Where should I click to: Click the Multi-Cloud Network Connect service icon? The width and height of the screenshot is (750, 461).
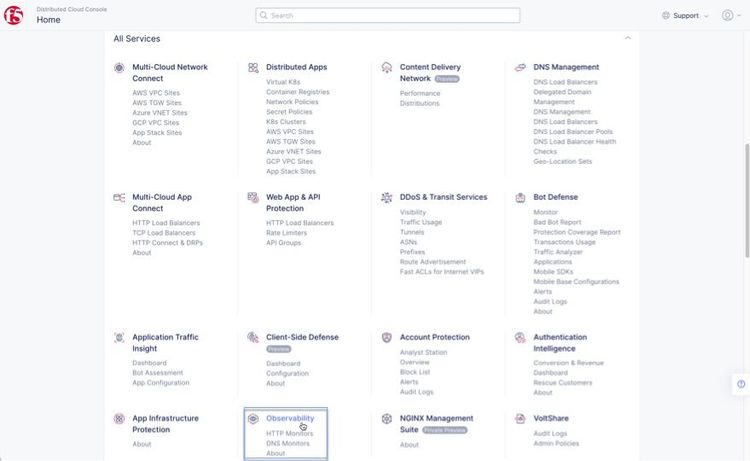coord(119,68)
